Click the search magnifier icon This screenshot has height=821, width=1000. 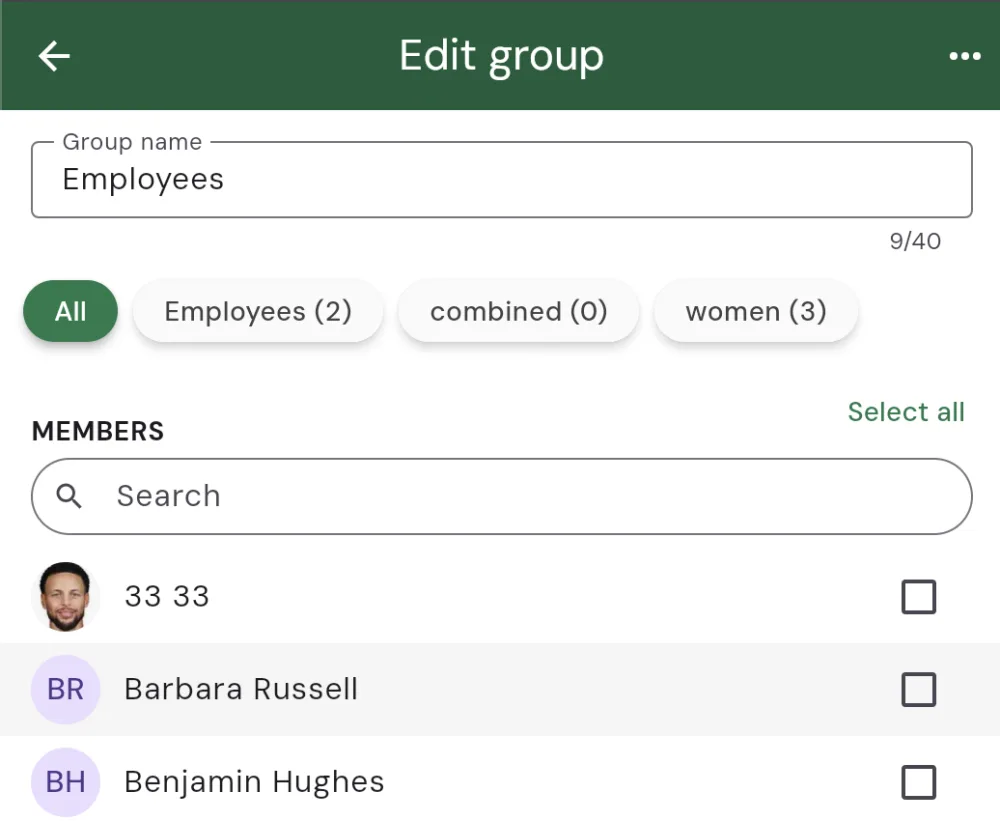tap(69, 496)
